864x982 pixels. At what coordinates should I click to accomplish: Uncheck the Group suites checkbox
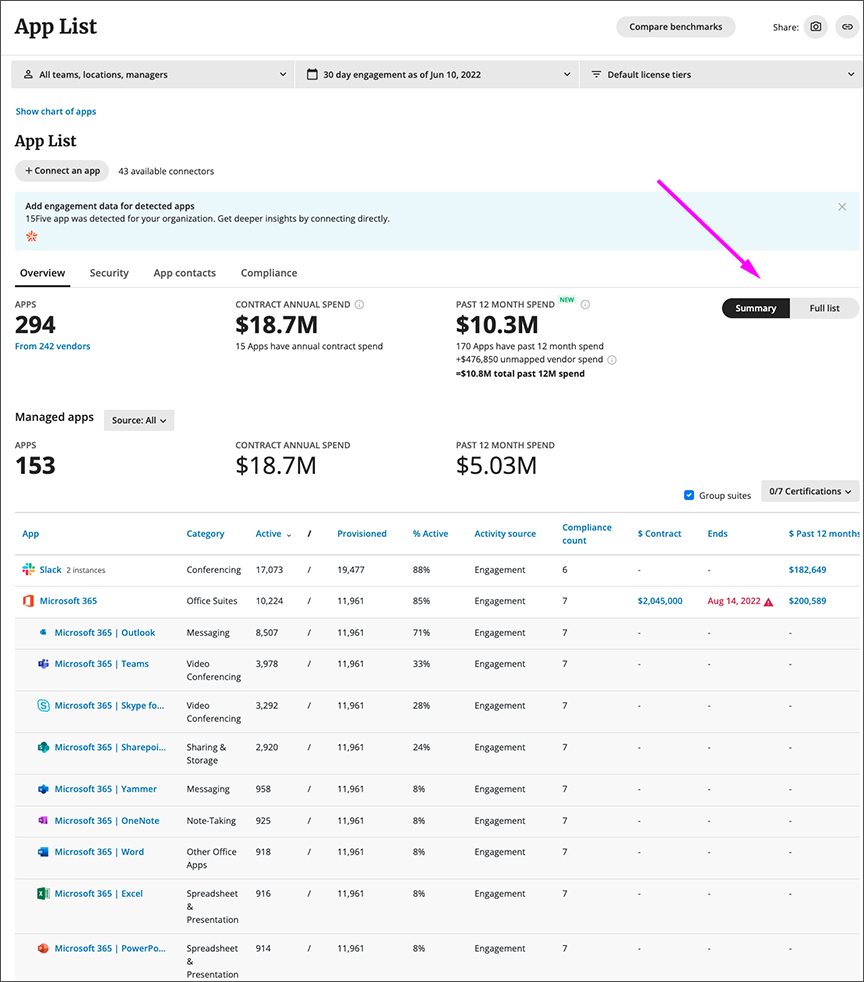pyautogui.click(x=689, y=495)
